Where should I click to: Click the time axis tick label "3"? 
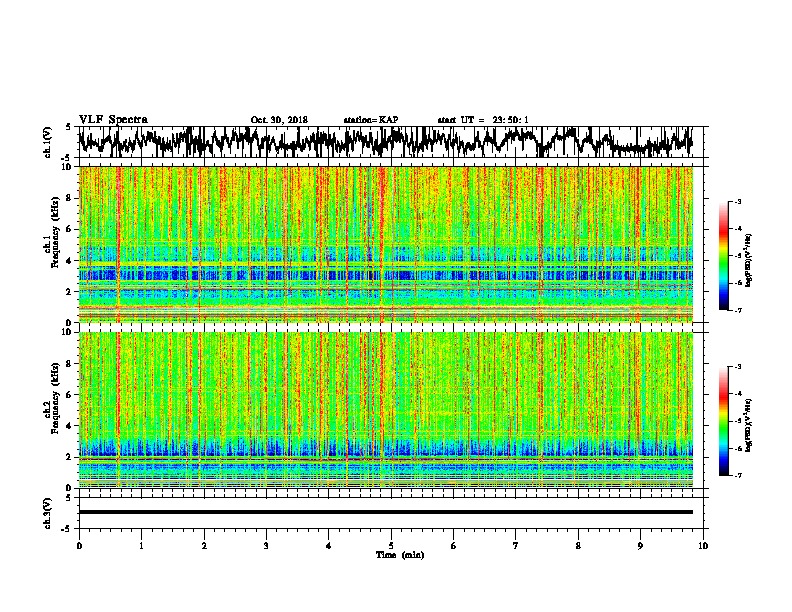coord(266,546)
